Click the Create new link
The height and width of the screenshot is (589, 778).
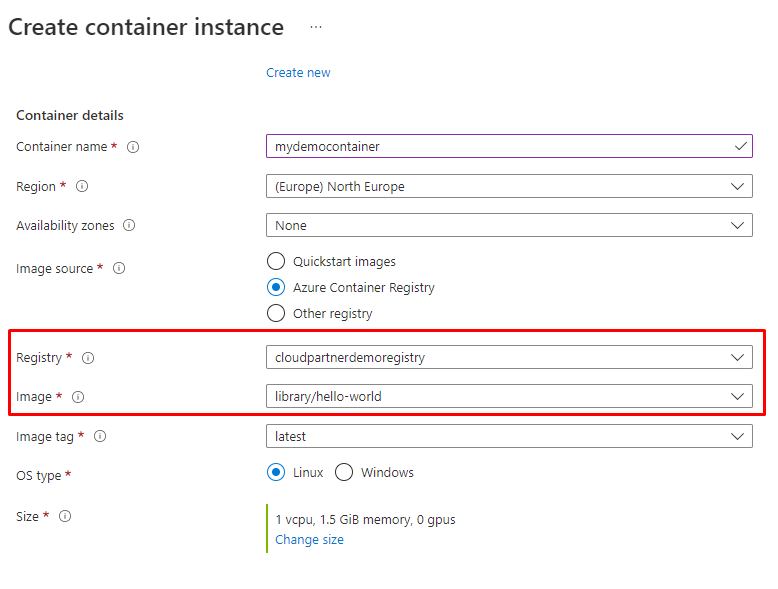(298, 73)
